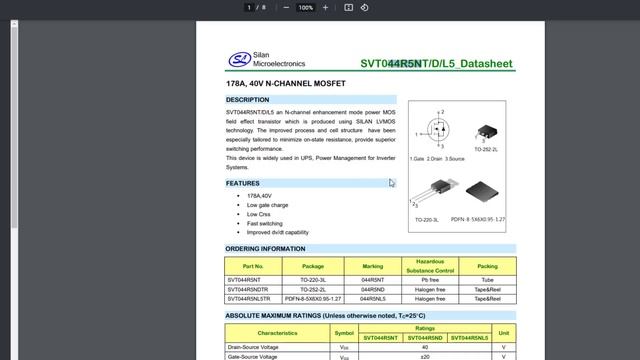Image resolution: width=640 pixels, height=360 pixels.
Task: Click the Packing column header
Action: pos(487,266)
